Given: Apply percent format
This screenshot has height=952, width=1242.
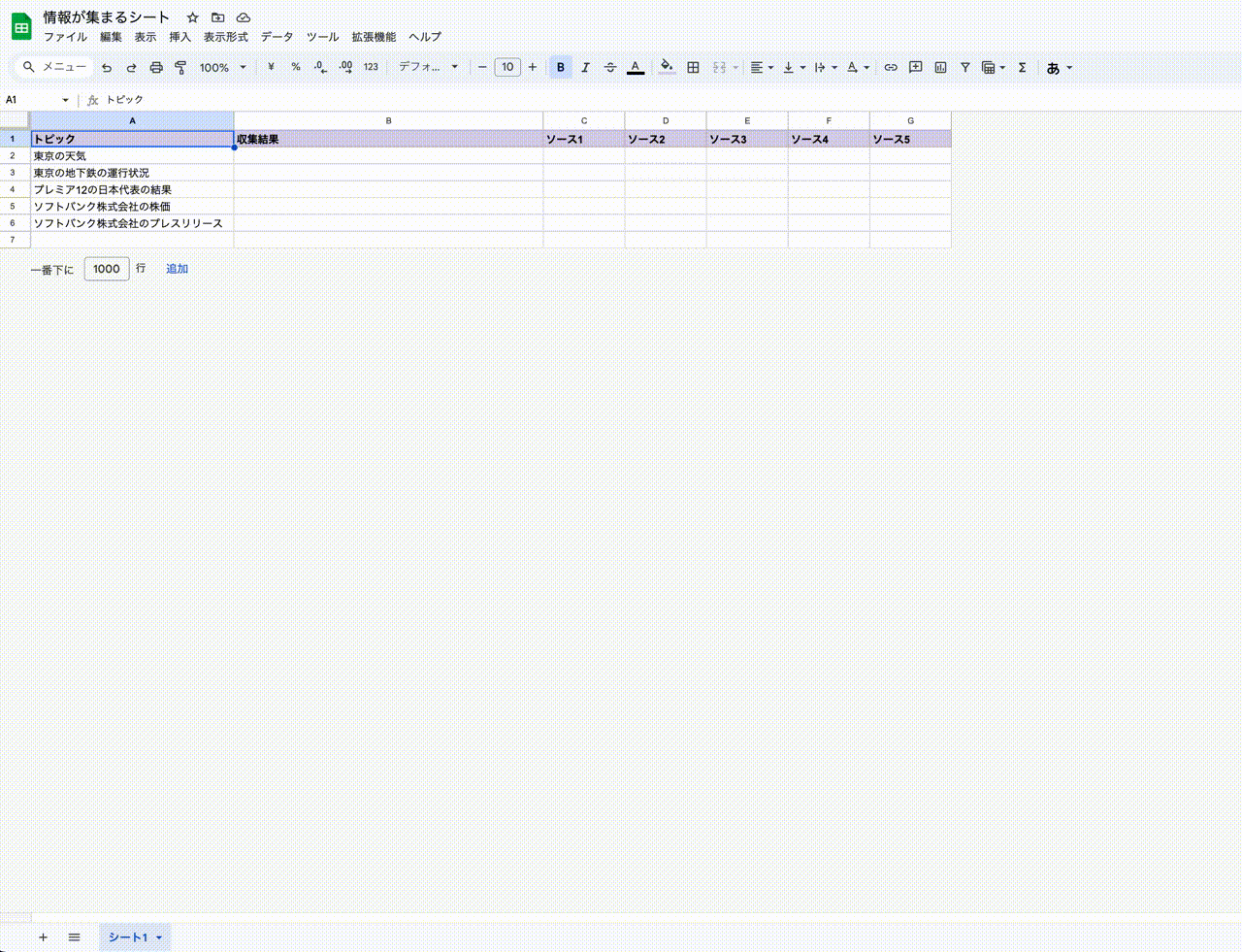Looking at the screenshot, I should click(x=296, y=68).
